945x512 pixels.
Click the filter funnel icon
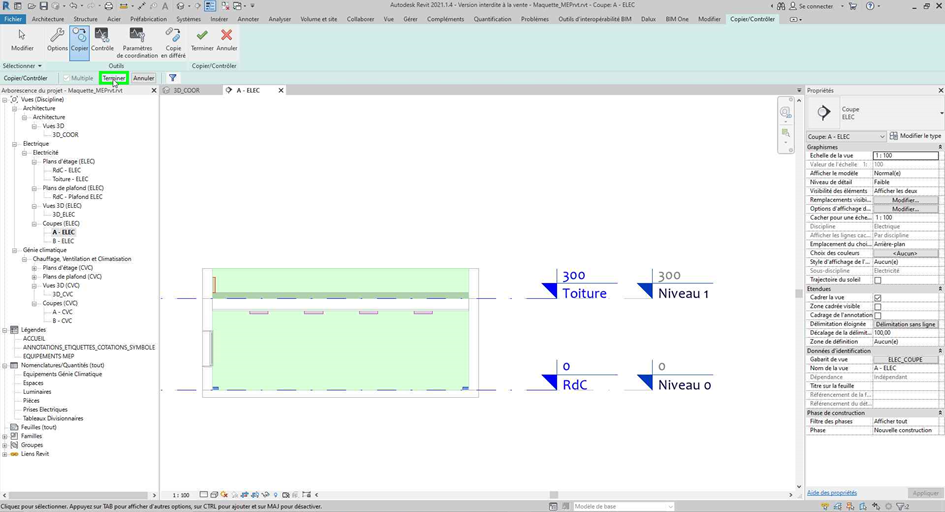[172, 78]
